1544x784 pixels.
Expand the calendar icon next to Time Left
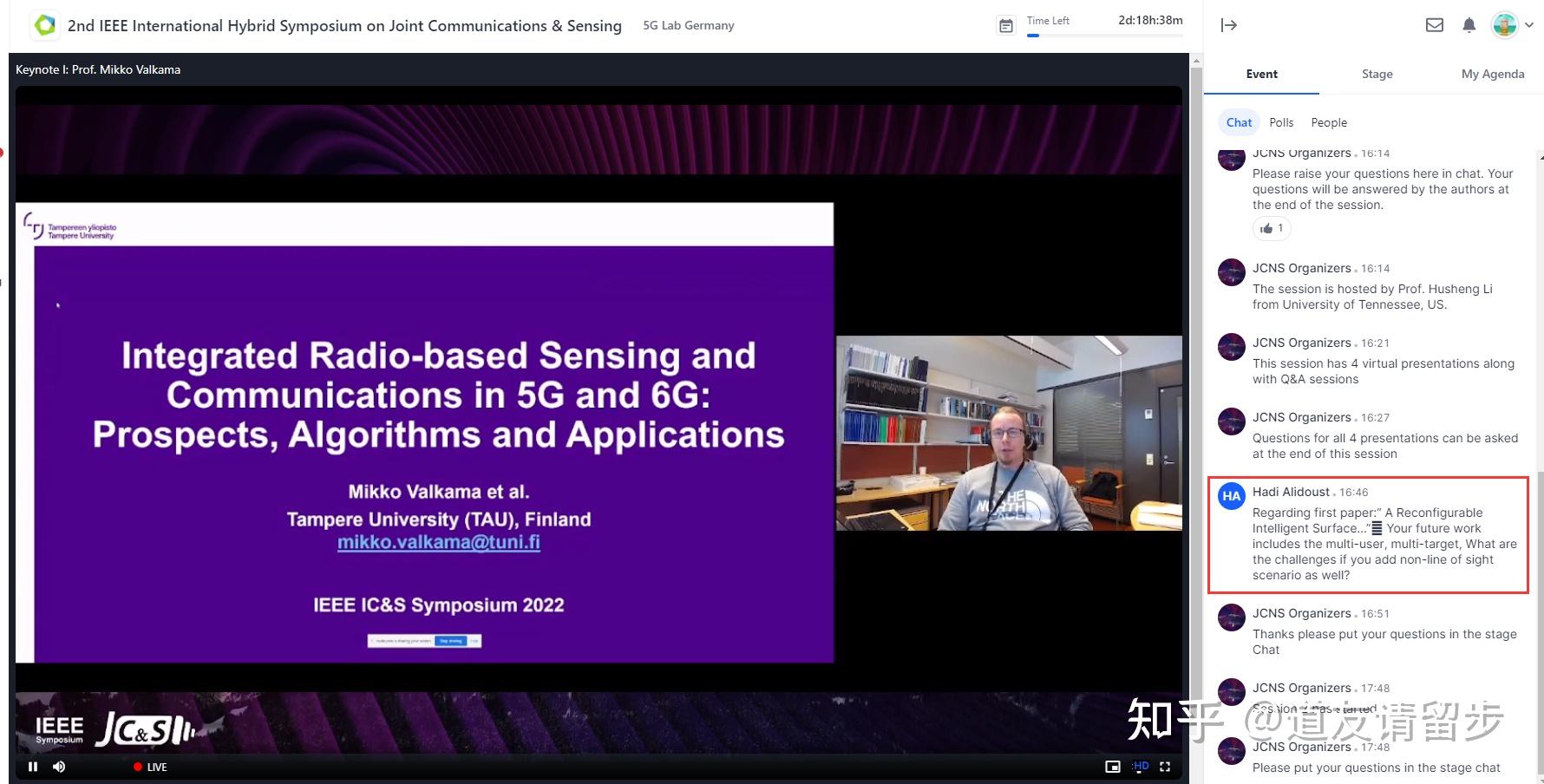(1005, 25)
